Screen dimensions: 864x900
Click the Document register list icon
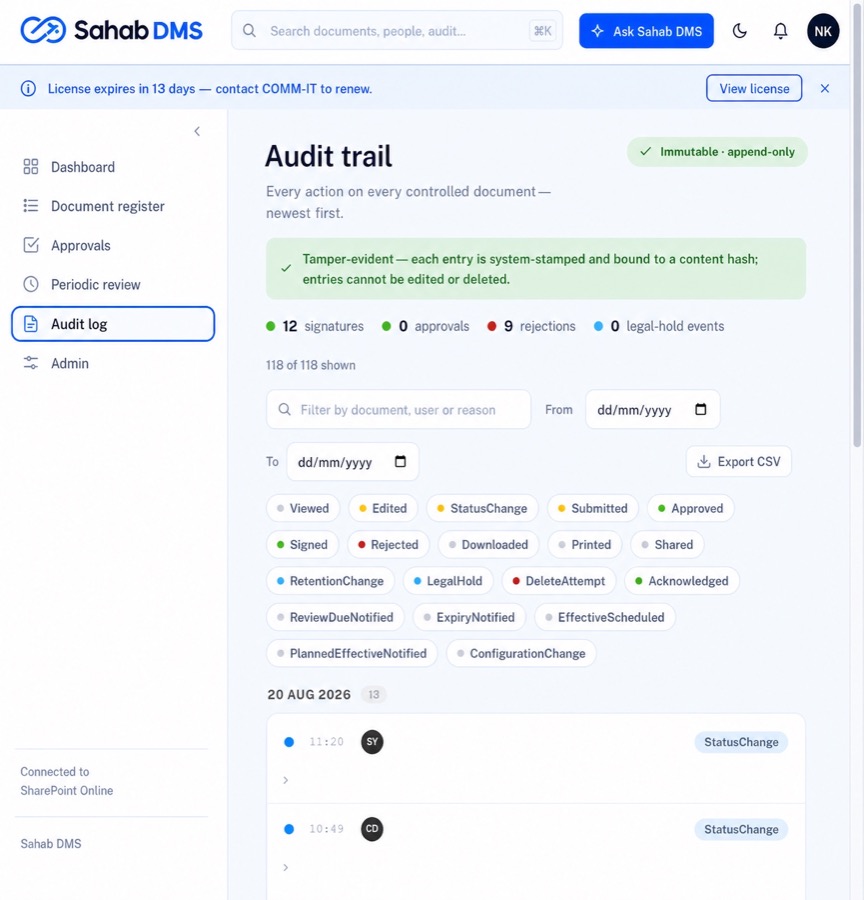30,206
